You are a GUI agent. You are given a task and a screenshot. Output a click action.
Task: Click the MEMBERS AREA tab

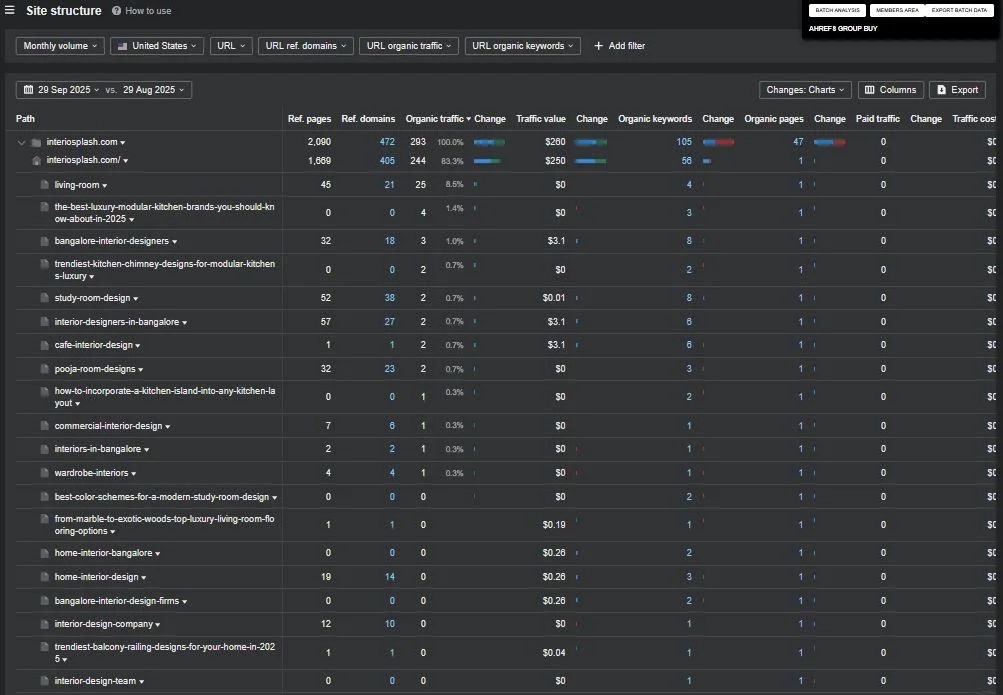tap(897, 10)
